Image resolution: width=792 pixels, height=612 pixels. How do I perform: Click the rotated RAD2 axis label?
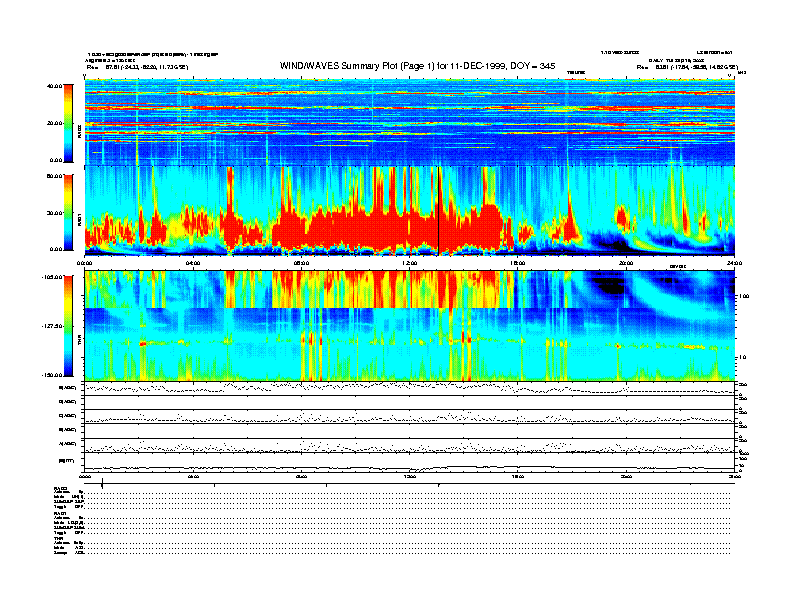80,133
